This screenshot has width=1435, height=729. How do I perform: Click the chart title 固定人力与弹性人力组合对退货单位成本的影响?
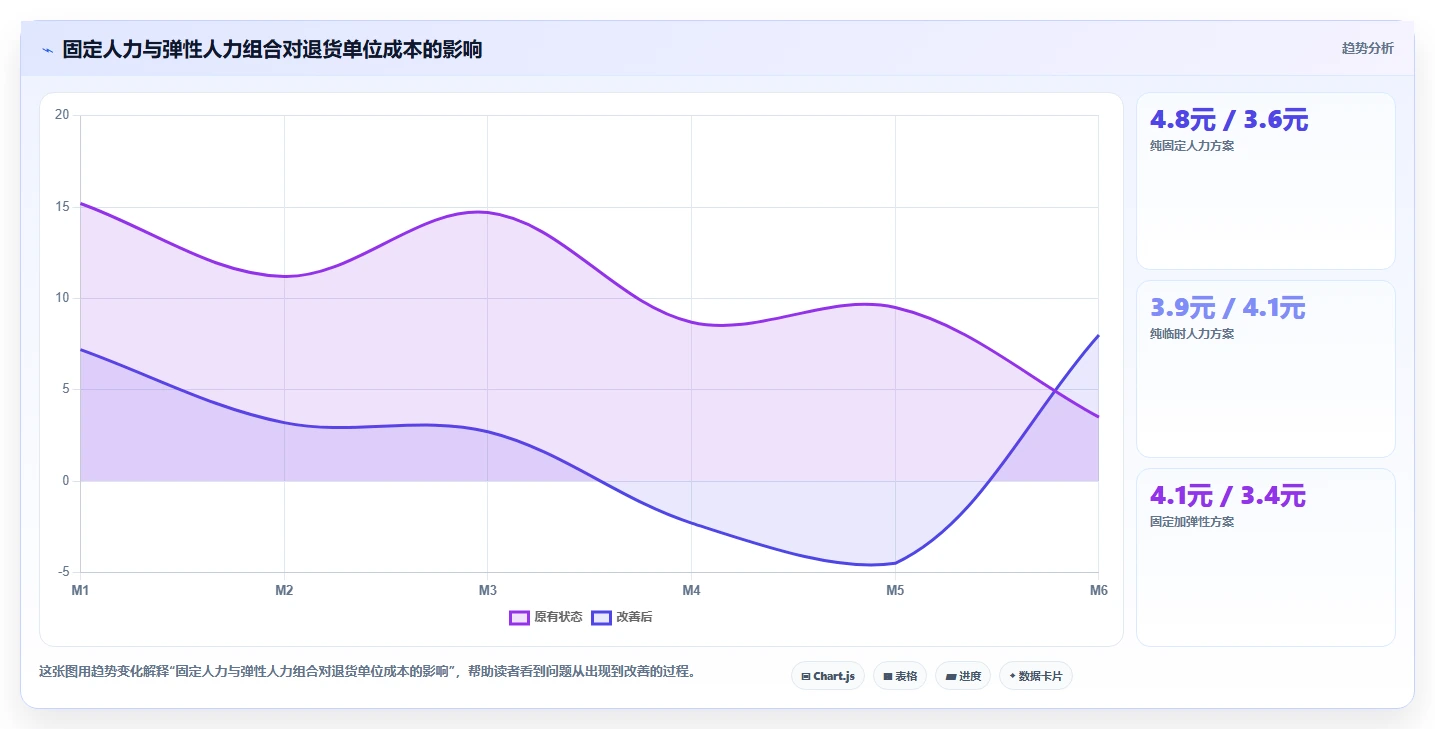pos(272,49)
